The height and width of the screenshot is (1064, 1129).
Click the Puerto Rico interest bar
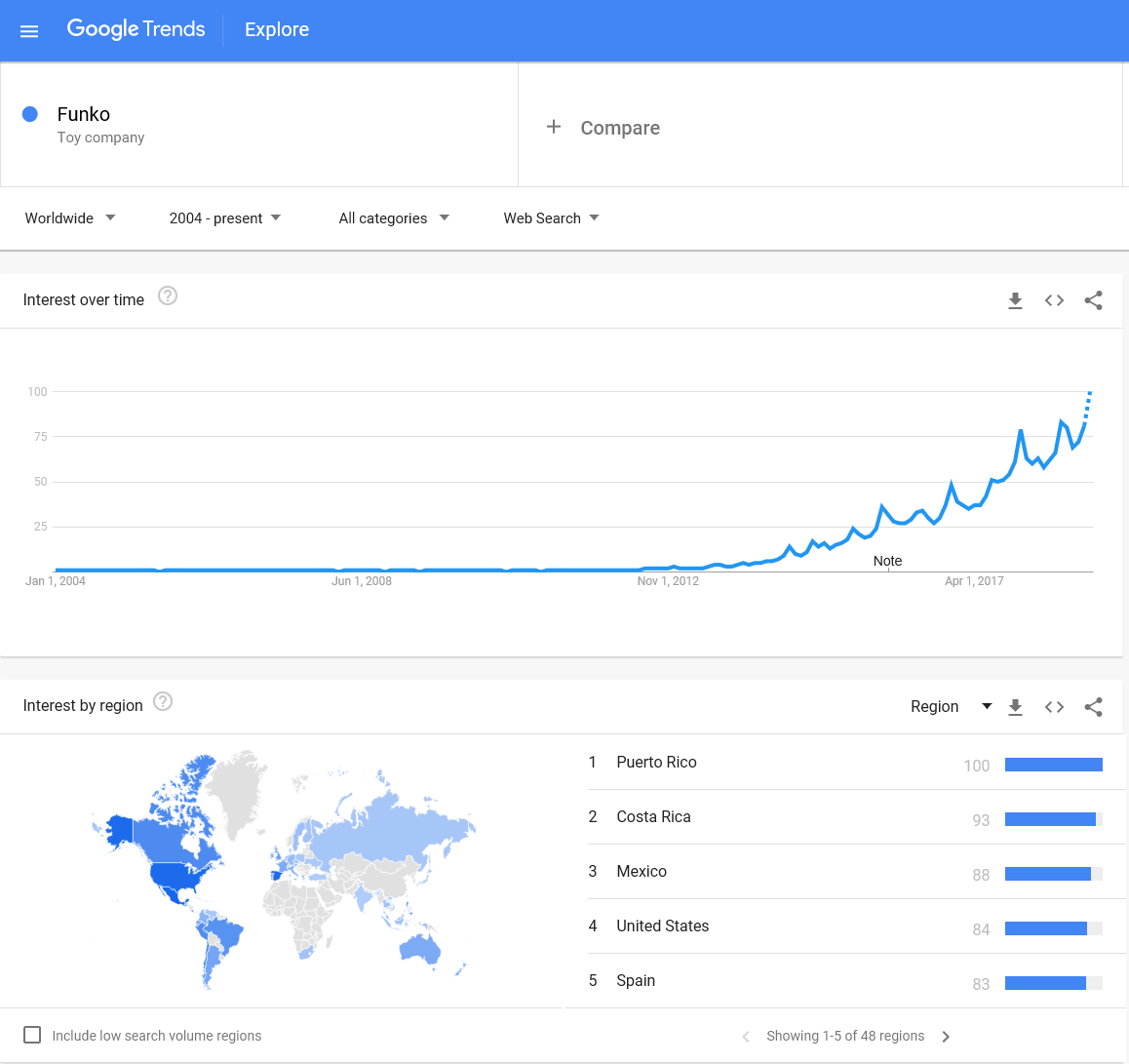[x=1053, y=765]
